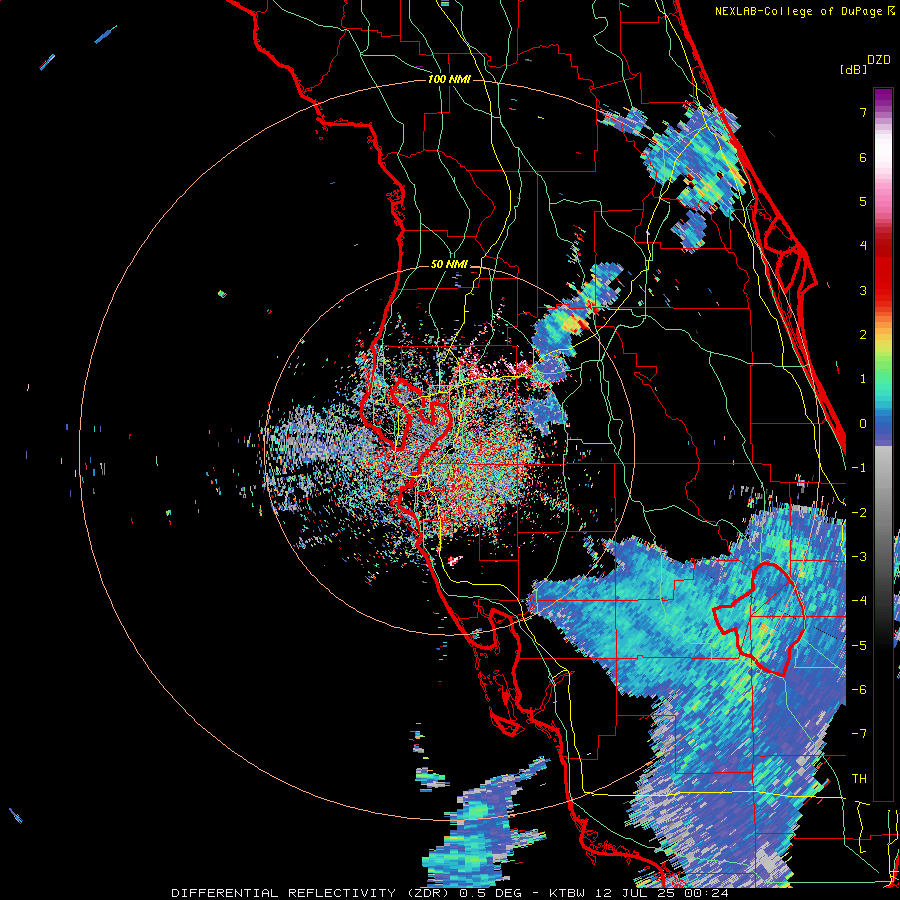Click the 00:24 timestamp in the caption
Image resolution: width=900 pixels, height=900 pixels.
[707, 893]
